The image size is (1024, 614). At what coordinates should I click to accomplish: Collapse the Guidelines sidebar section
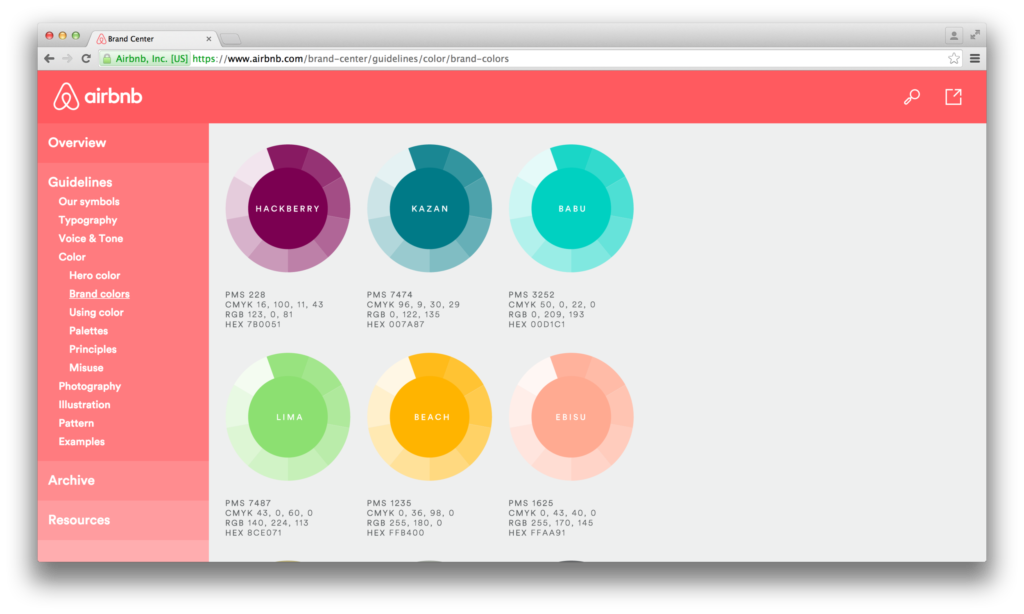click(80, 182)
